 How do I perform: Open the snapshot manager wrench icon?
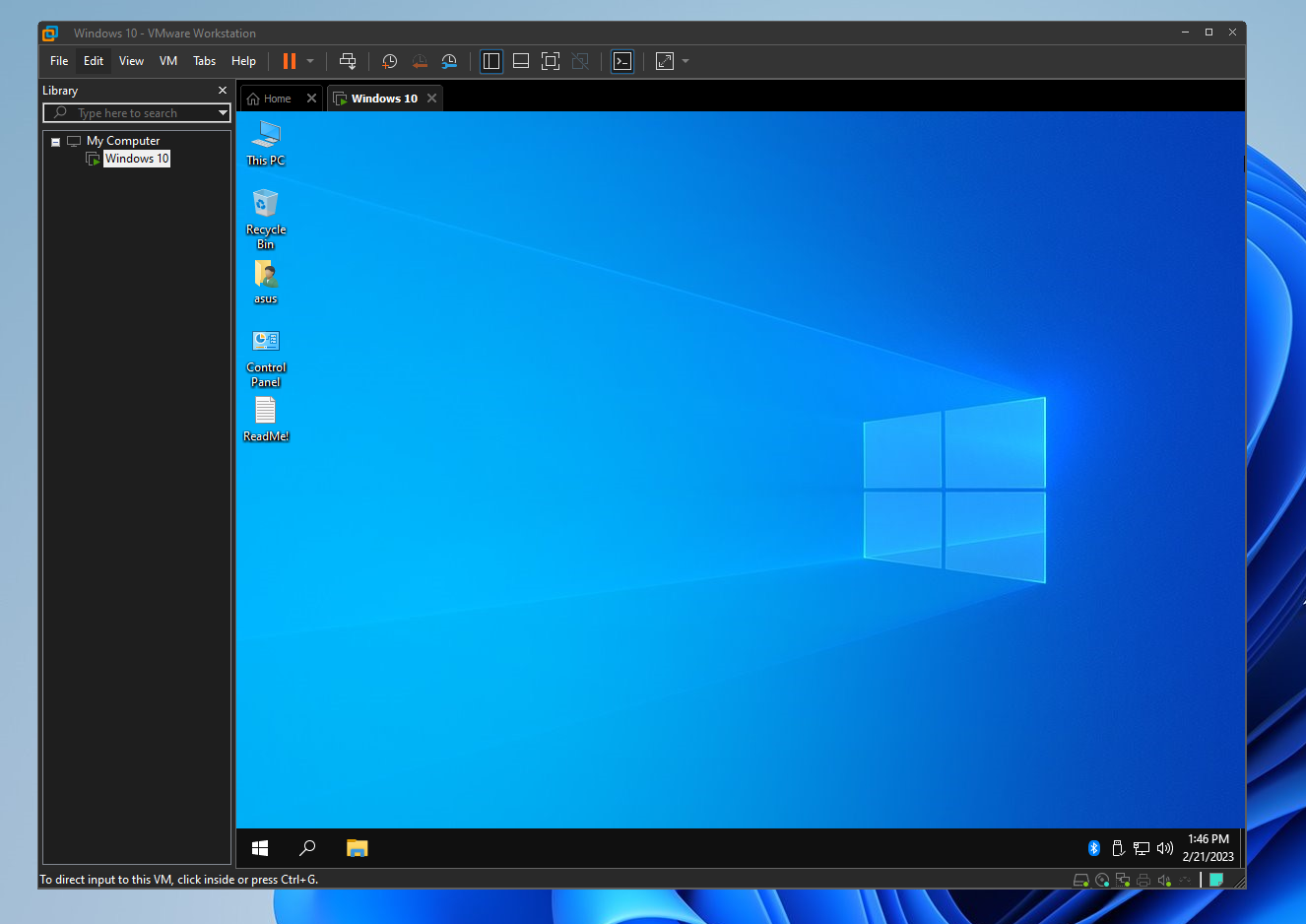tap(449, 61)
